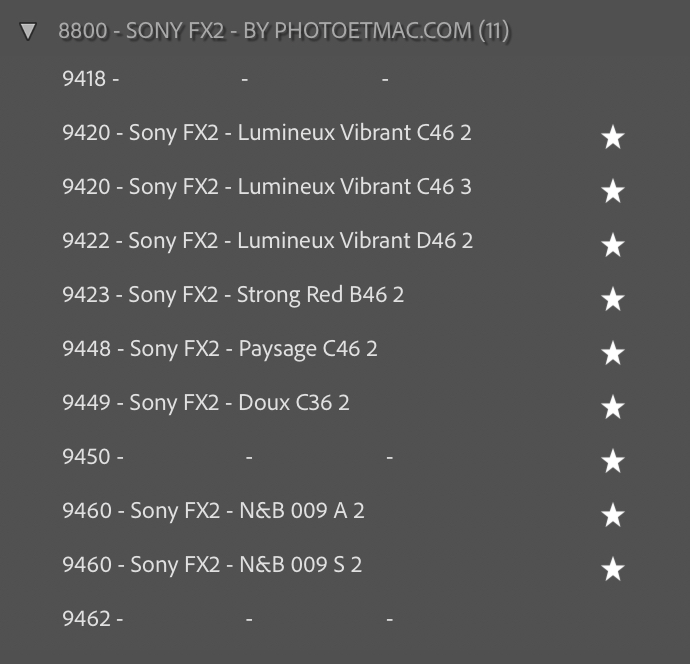Toggle favorite star for N&B 009 A 2
Viewport: 690px width, 664px height.
click(x=613, y=516)
